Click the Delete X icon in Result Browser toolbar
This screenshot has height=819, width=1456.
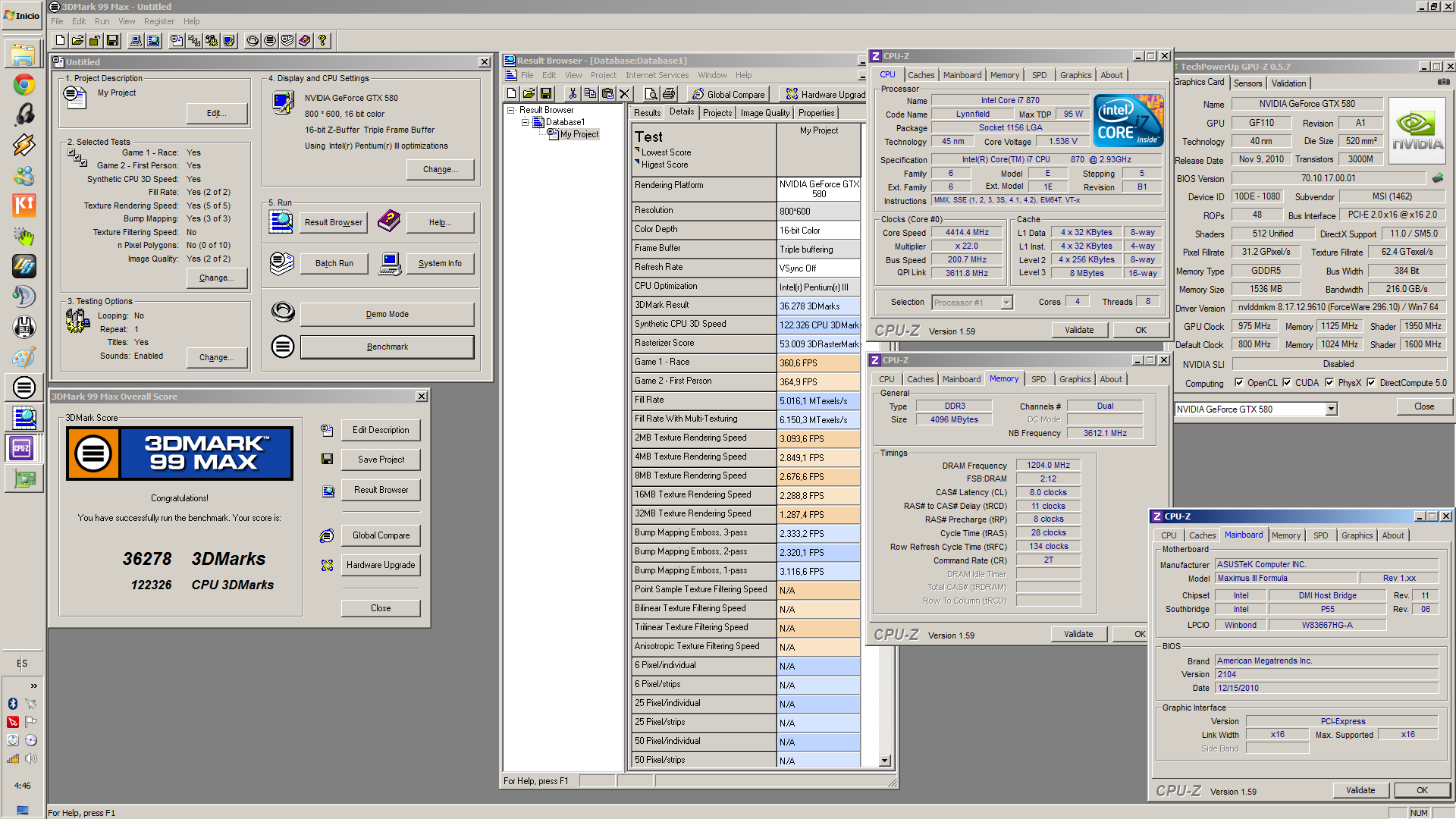coord(624,93)
